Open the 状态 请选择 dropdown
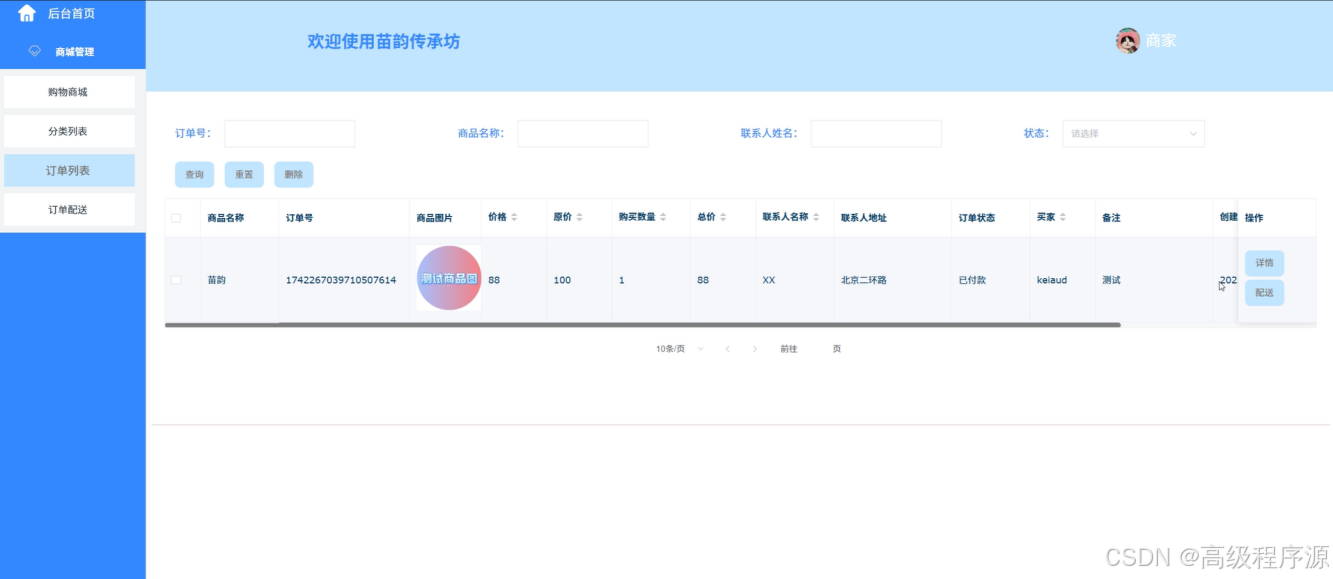The width and height of the screenshot is (1333, 579). 1133,133
